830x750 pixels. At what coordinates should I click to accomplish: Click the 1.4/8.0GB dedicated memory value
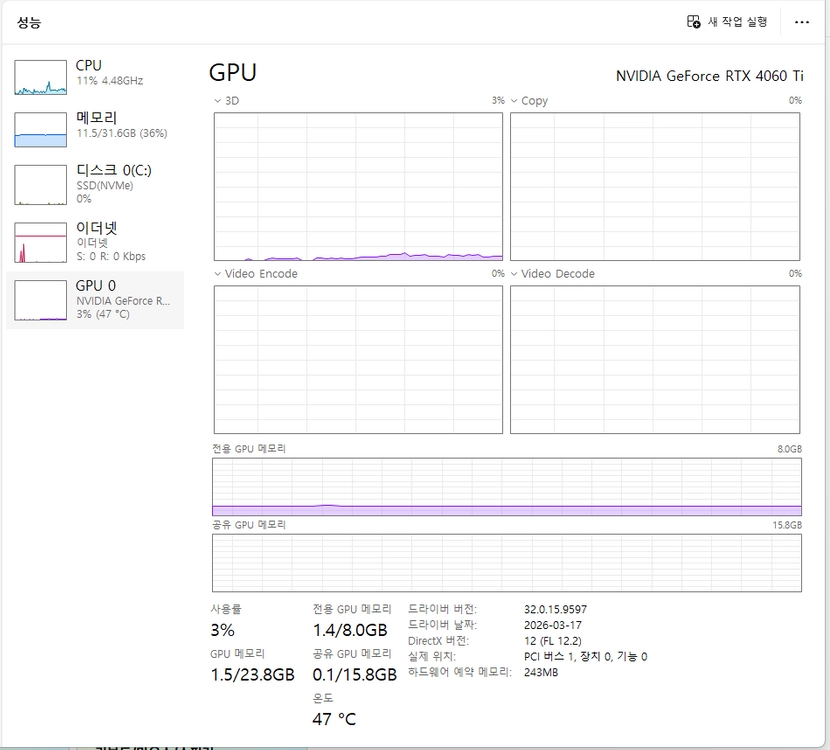pyautogui.click(x=350, y=630)
